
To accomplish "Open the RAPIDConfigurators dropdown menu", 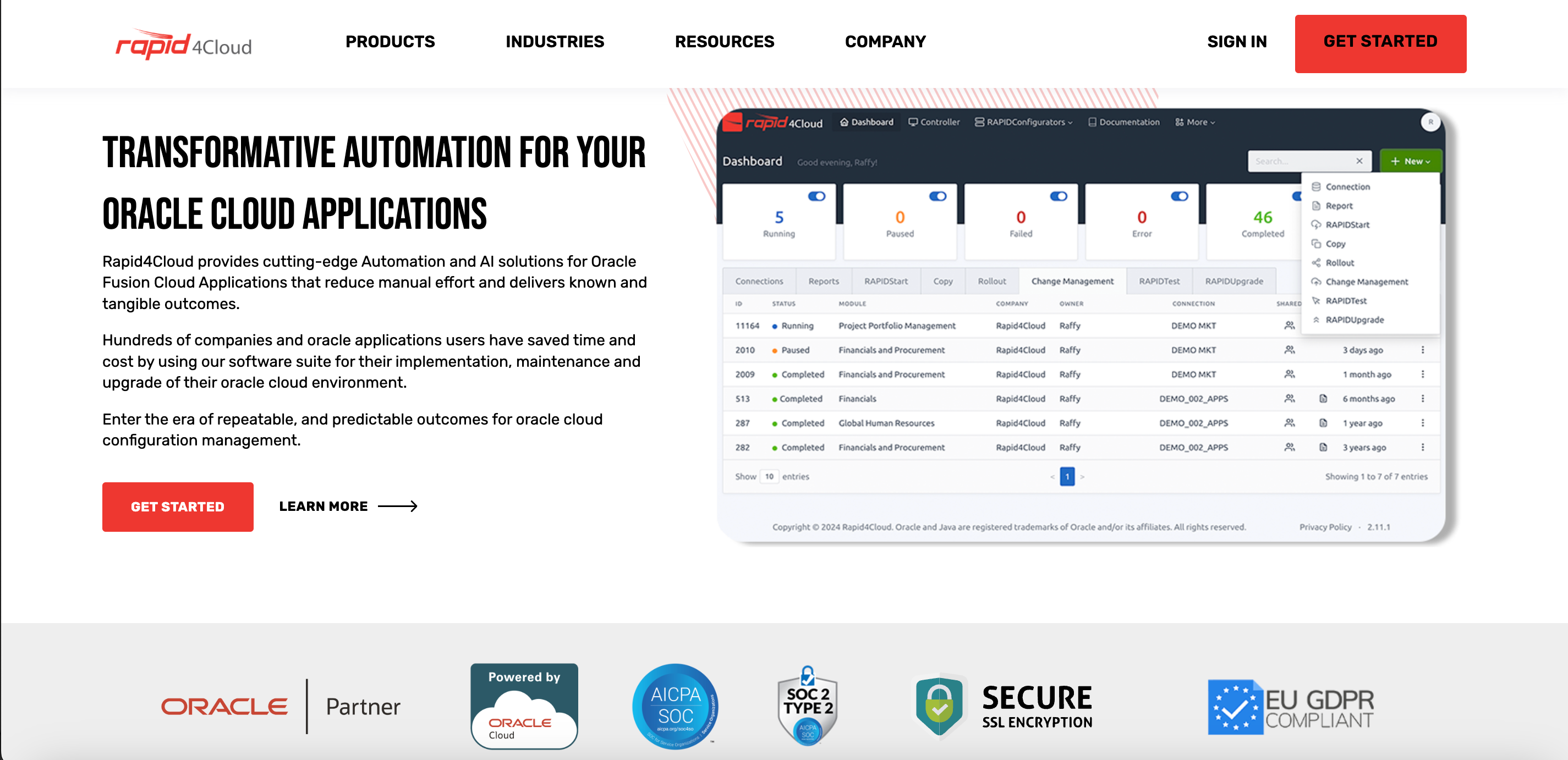I will (1024, 122).
